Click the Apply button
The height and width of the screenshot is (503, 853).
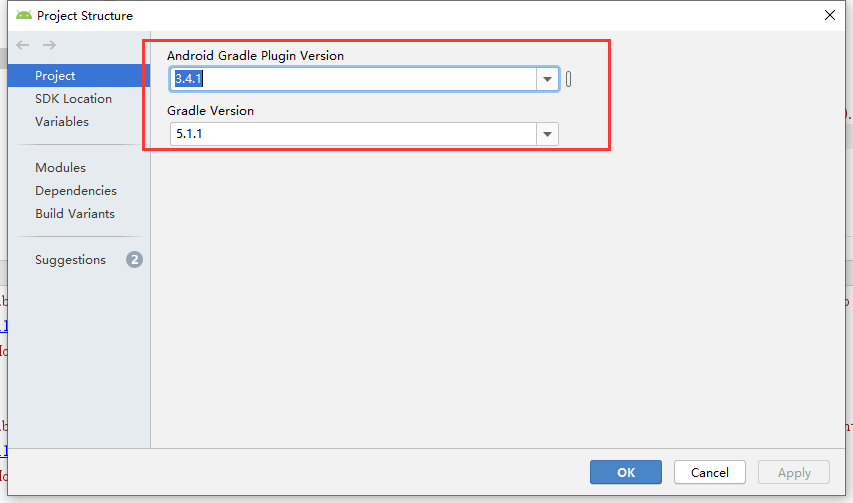pyautogui.click(x=794, y=472)
